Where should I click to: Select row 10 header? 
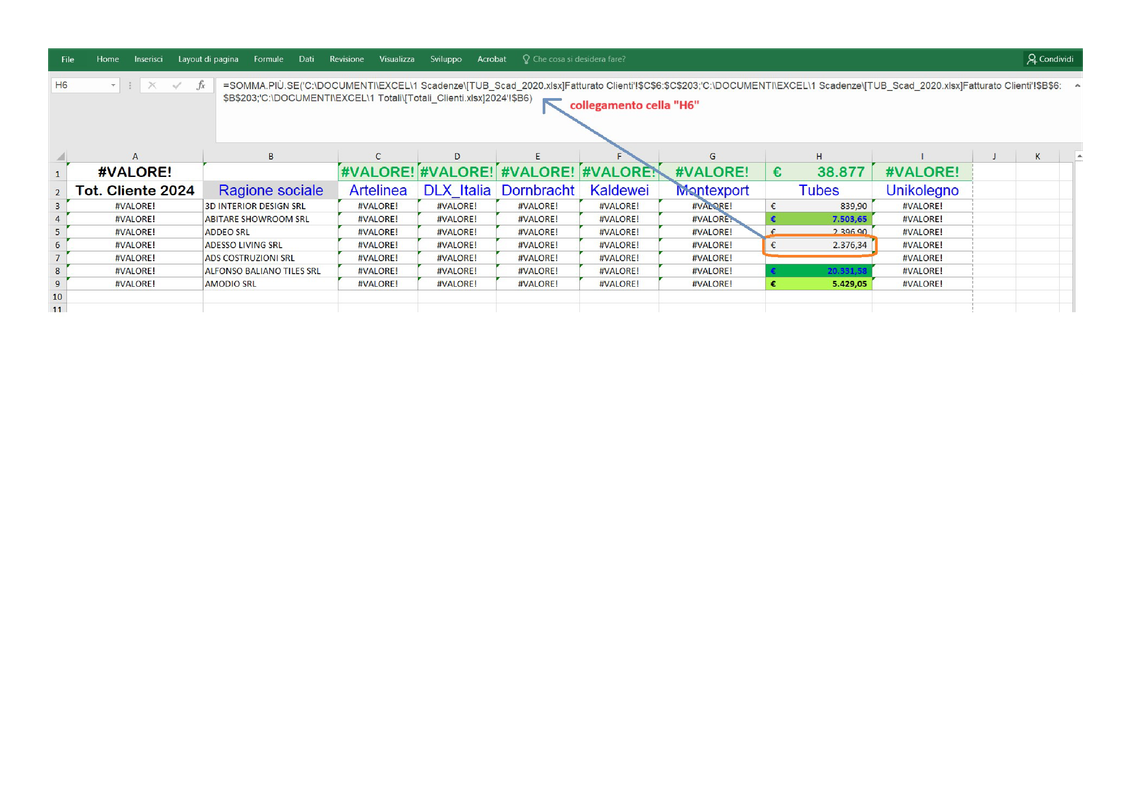(x=58, y=297)
